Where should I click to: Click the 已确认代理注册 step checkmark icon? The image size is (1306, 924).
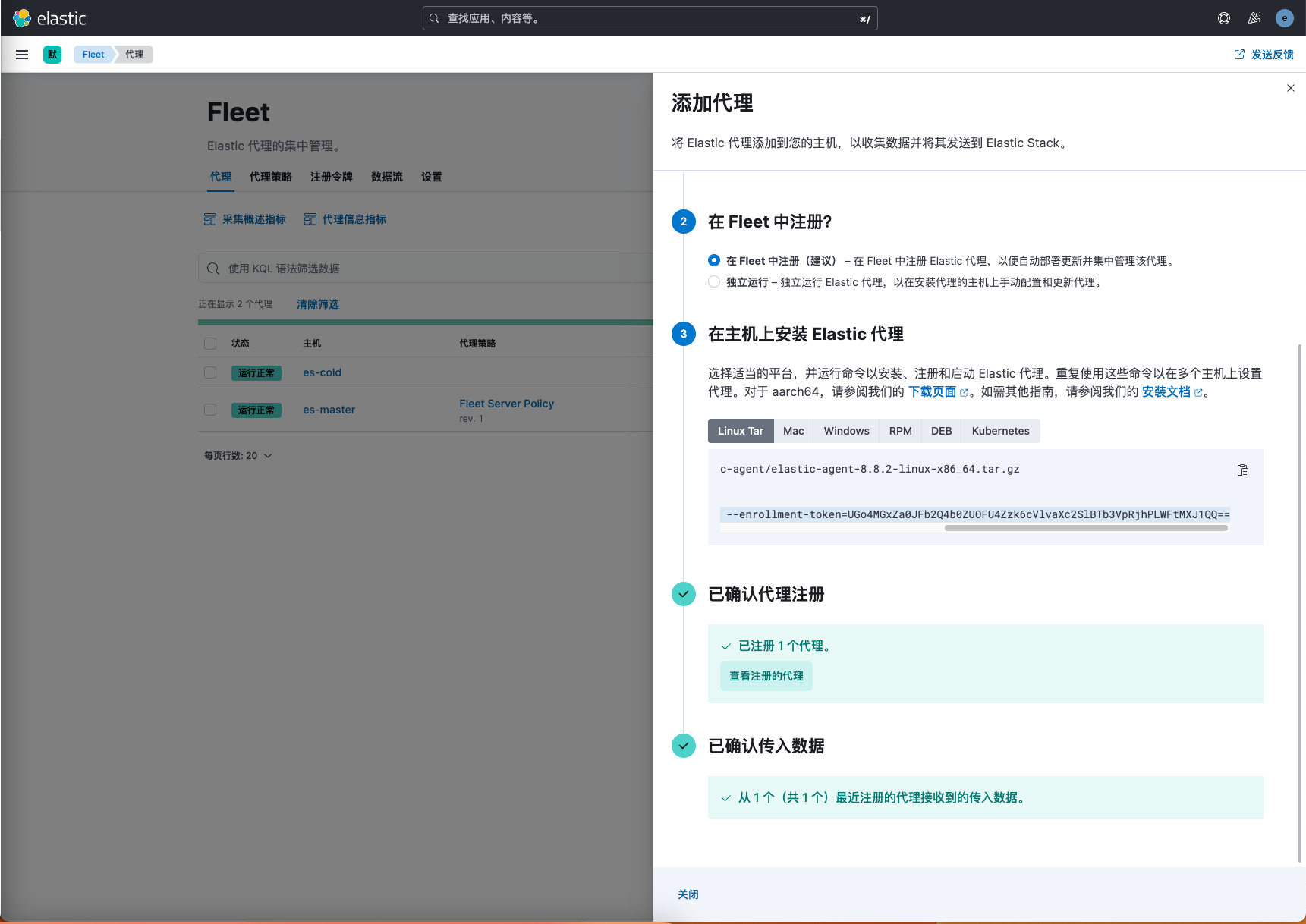[x=684, y=594]
